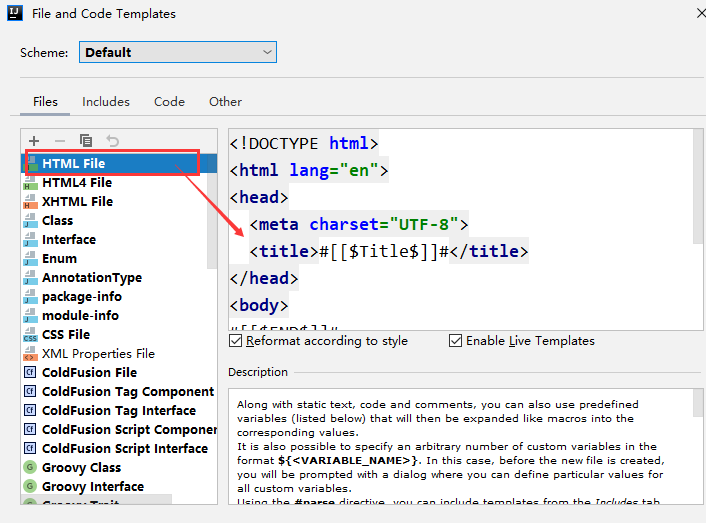Select the ColdFusion Script Component template
706x523 pixels.
[119, 429]
